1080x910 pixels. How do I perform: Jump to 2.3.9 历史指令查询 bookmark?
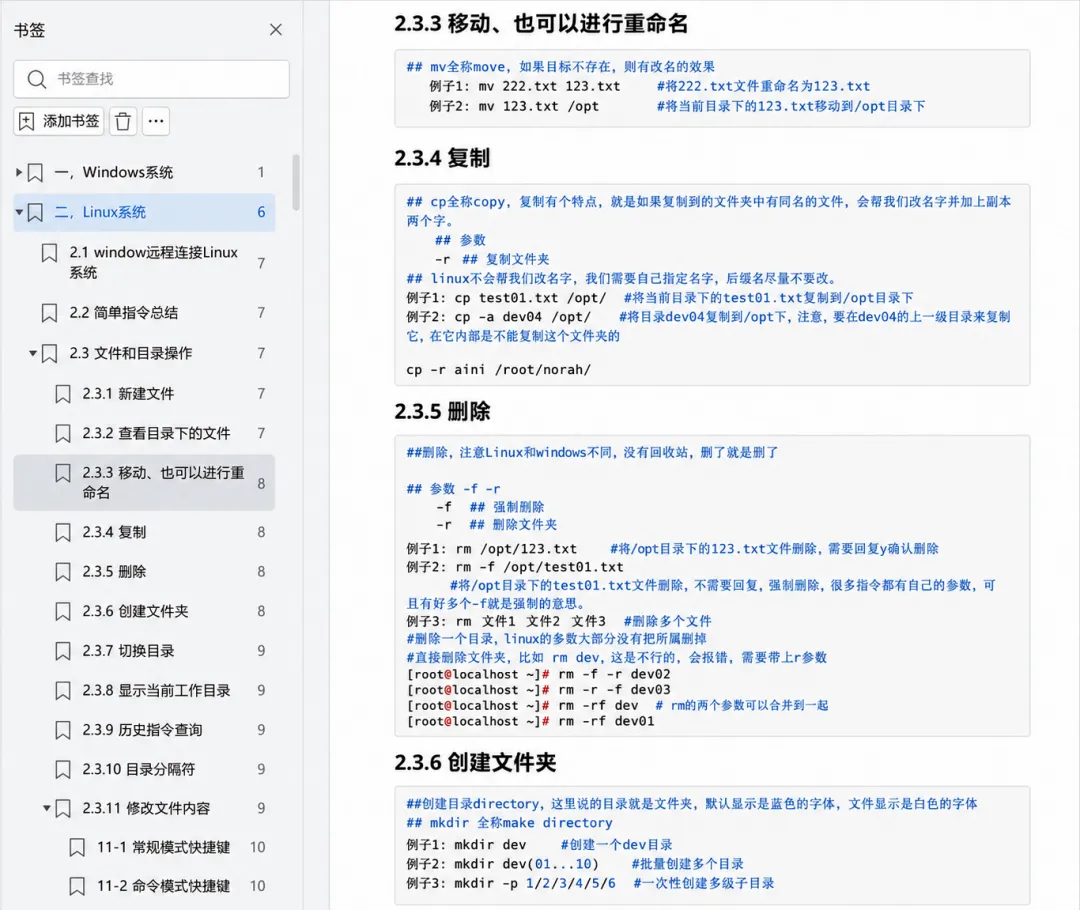[x=144, y=730]
